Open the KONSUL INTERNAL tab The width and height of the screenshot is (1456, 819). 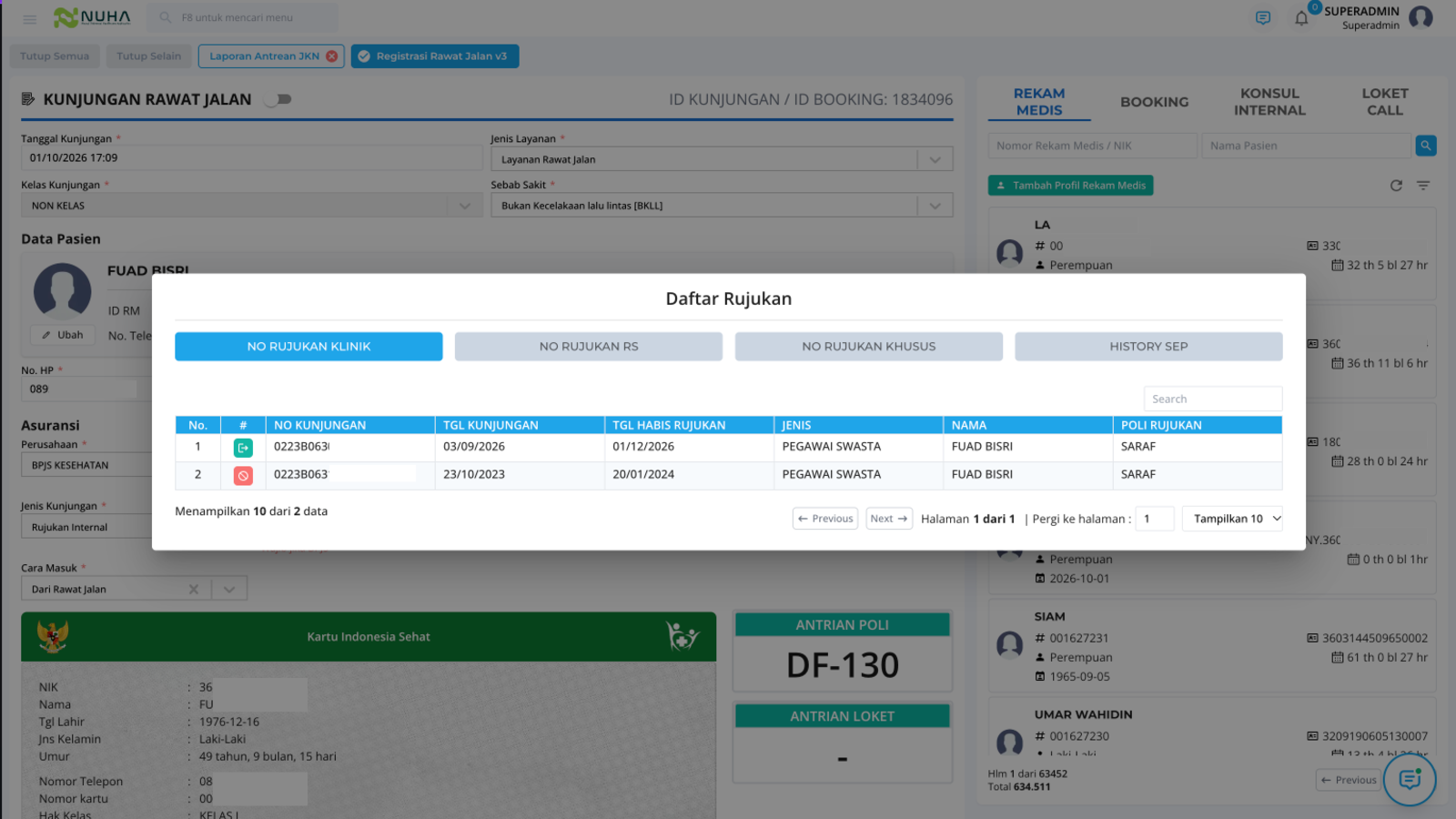pos(1269,102)
